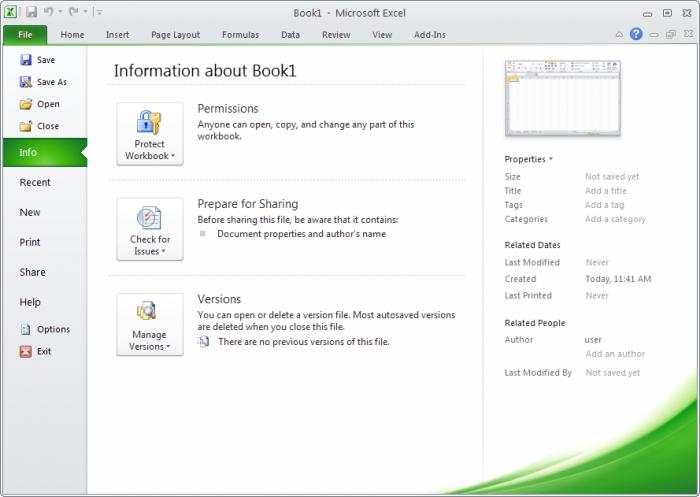The width and height of the screenshot is (700, 497).
Task: Select Recent in the backstage menu
Action: point(35,182)
